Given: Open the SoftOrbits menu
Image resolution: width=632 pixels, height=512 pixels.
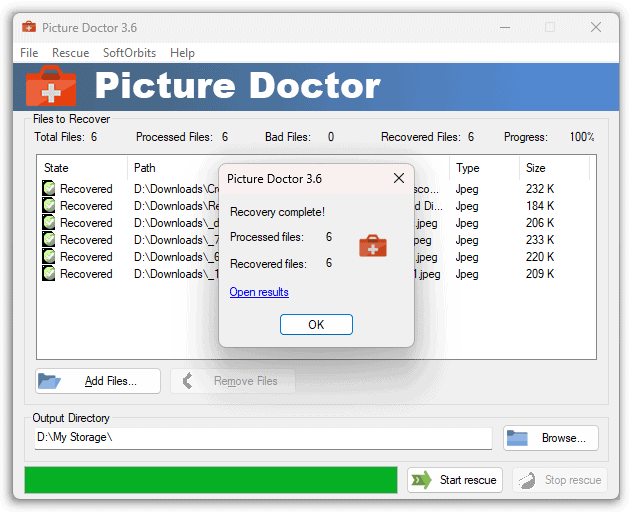Looking at the screenshot, I should coord(129,53).
